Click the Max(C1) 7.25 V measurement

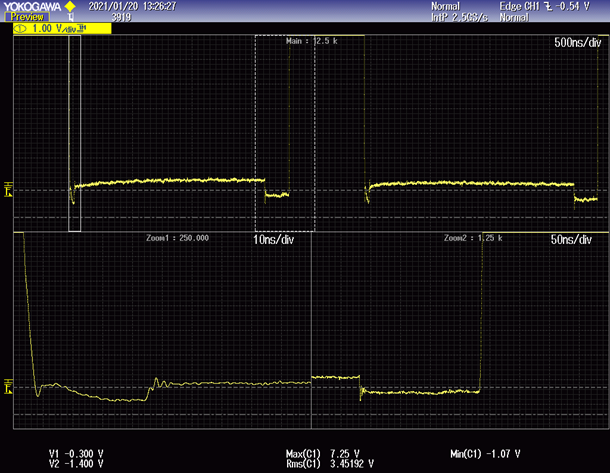[x=323, y=454]
